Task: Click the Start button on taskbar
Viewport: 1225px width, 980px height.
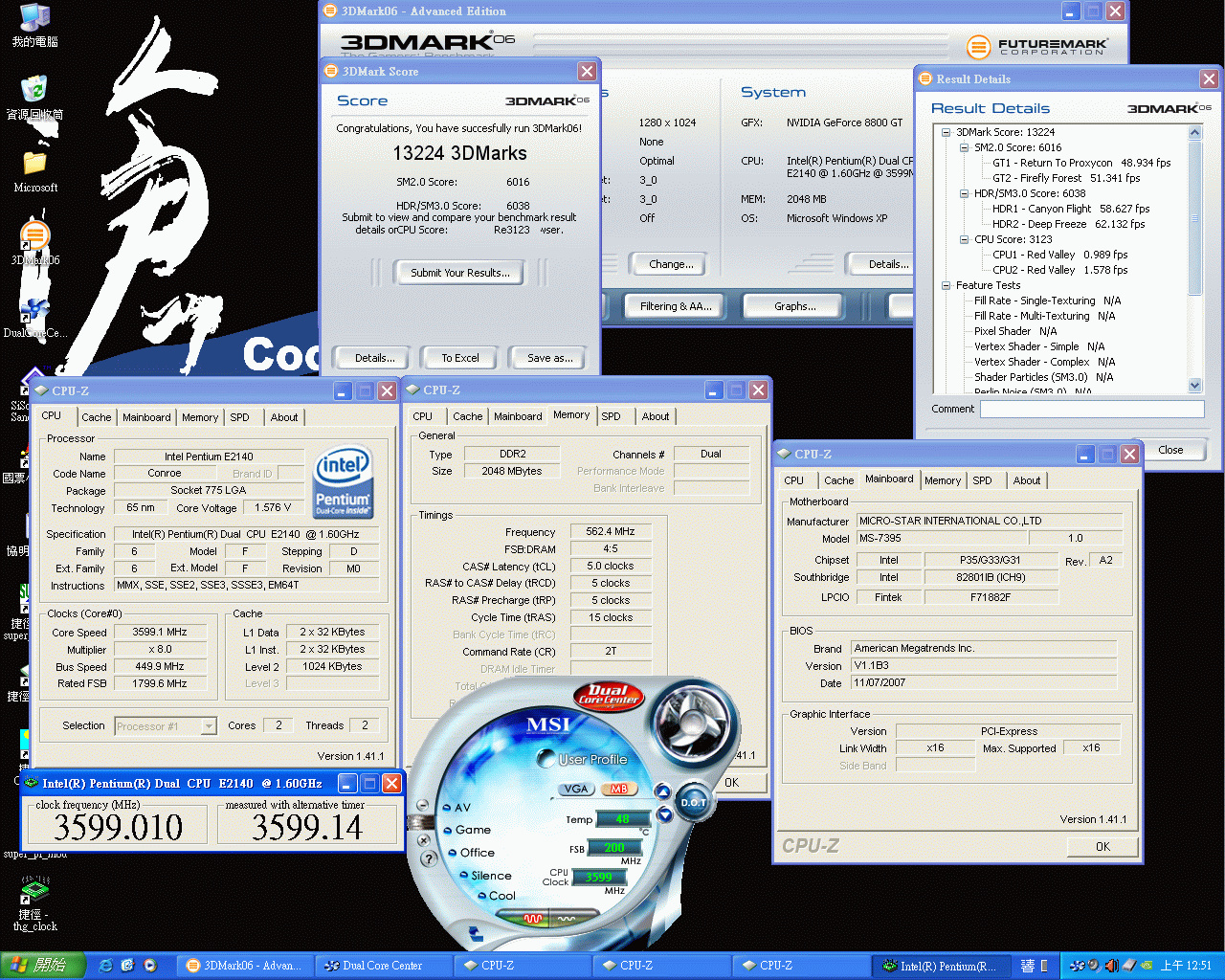Action: pyautogui.click(x=42, y=966)
